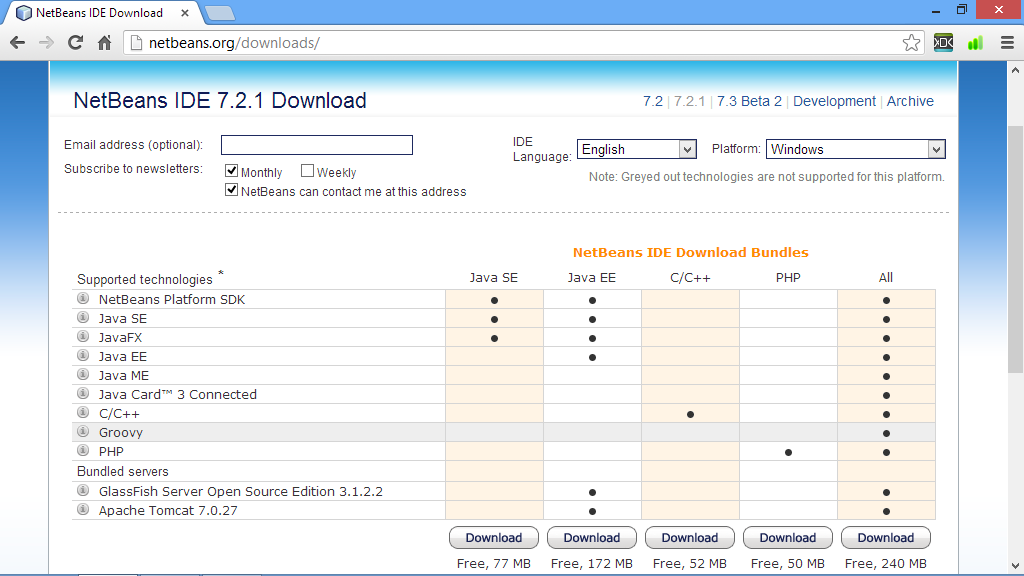This screenshot has width=1024, height=576.
Task: Open info icon for JavaFX
Action: tap(83, 336)
